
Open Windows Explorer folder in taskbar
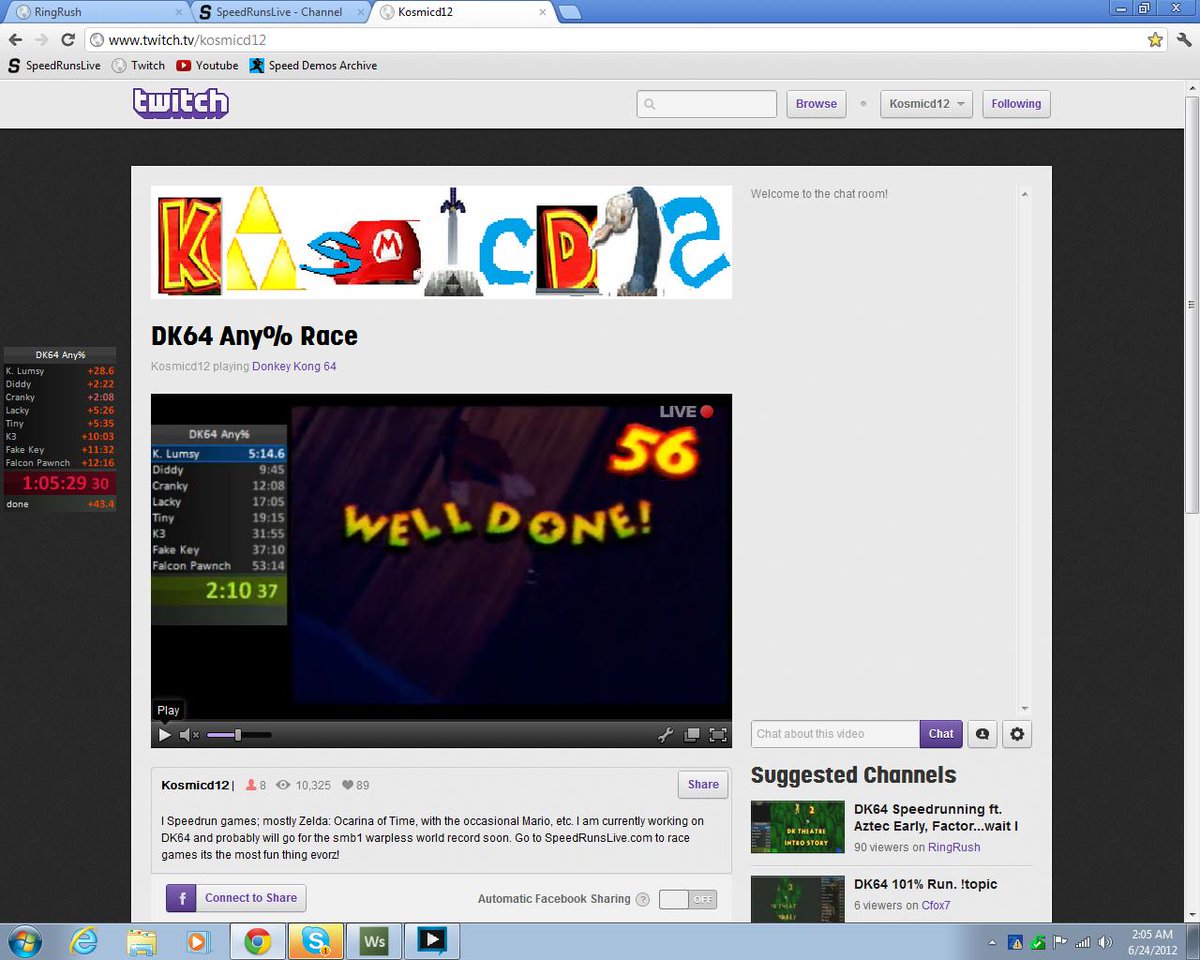(141, 942)
